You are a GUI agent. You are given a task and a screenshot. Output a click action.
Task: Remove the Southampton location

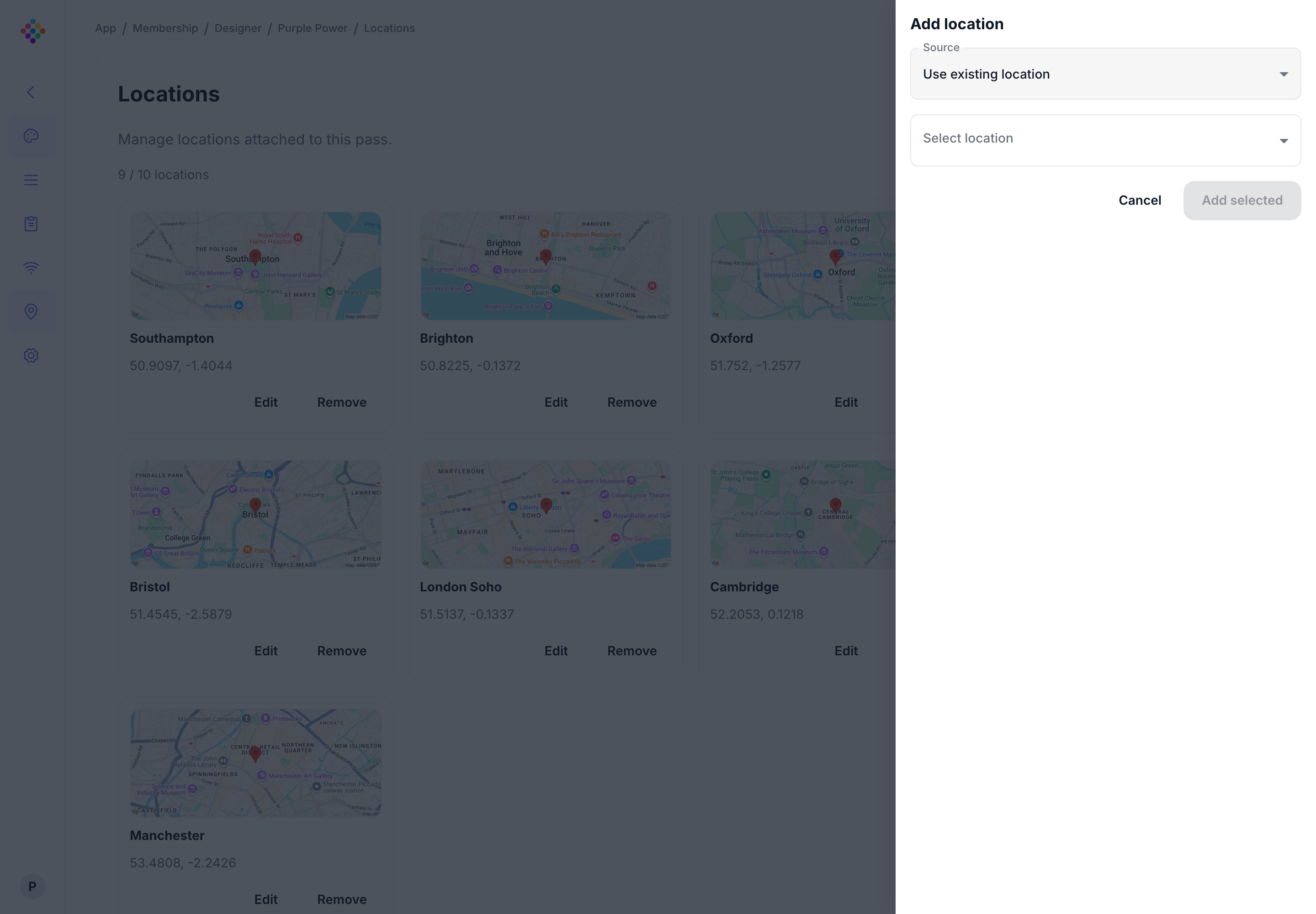point(342,403)
